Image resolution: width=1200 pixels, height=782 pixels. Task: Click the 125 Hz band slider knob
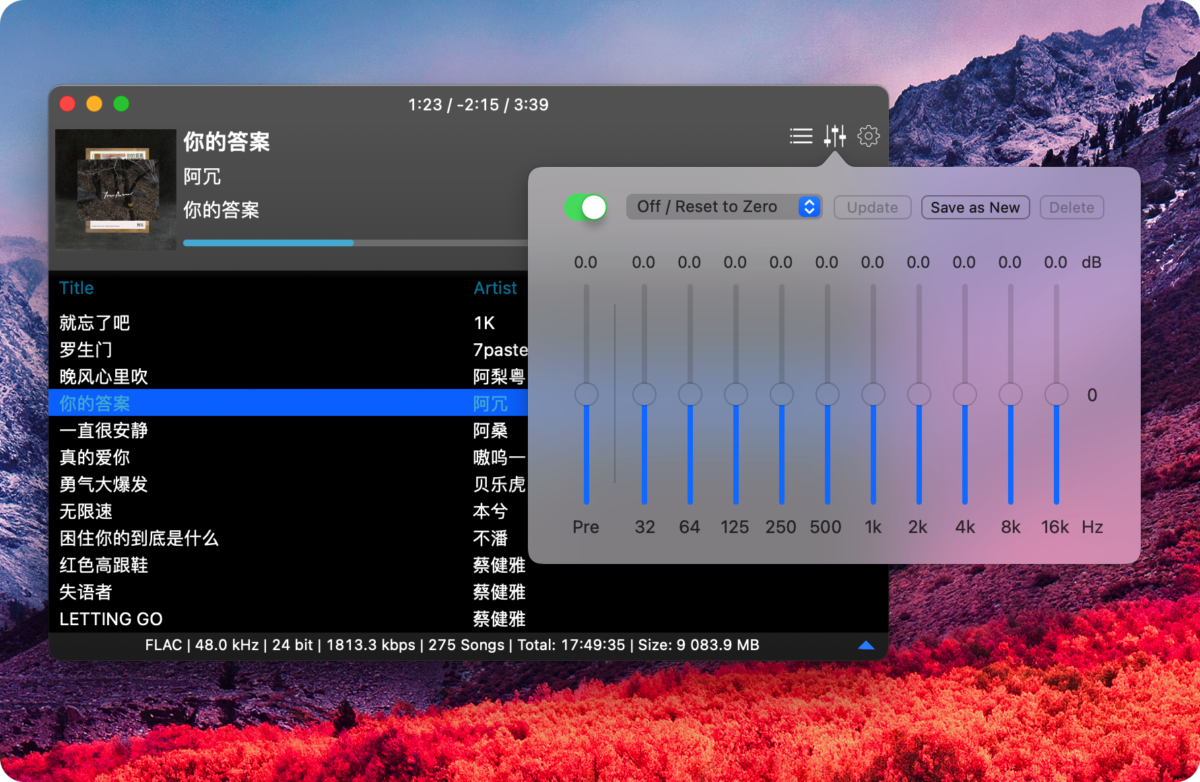736,394
